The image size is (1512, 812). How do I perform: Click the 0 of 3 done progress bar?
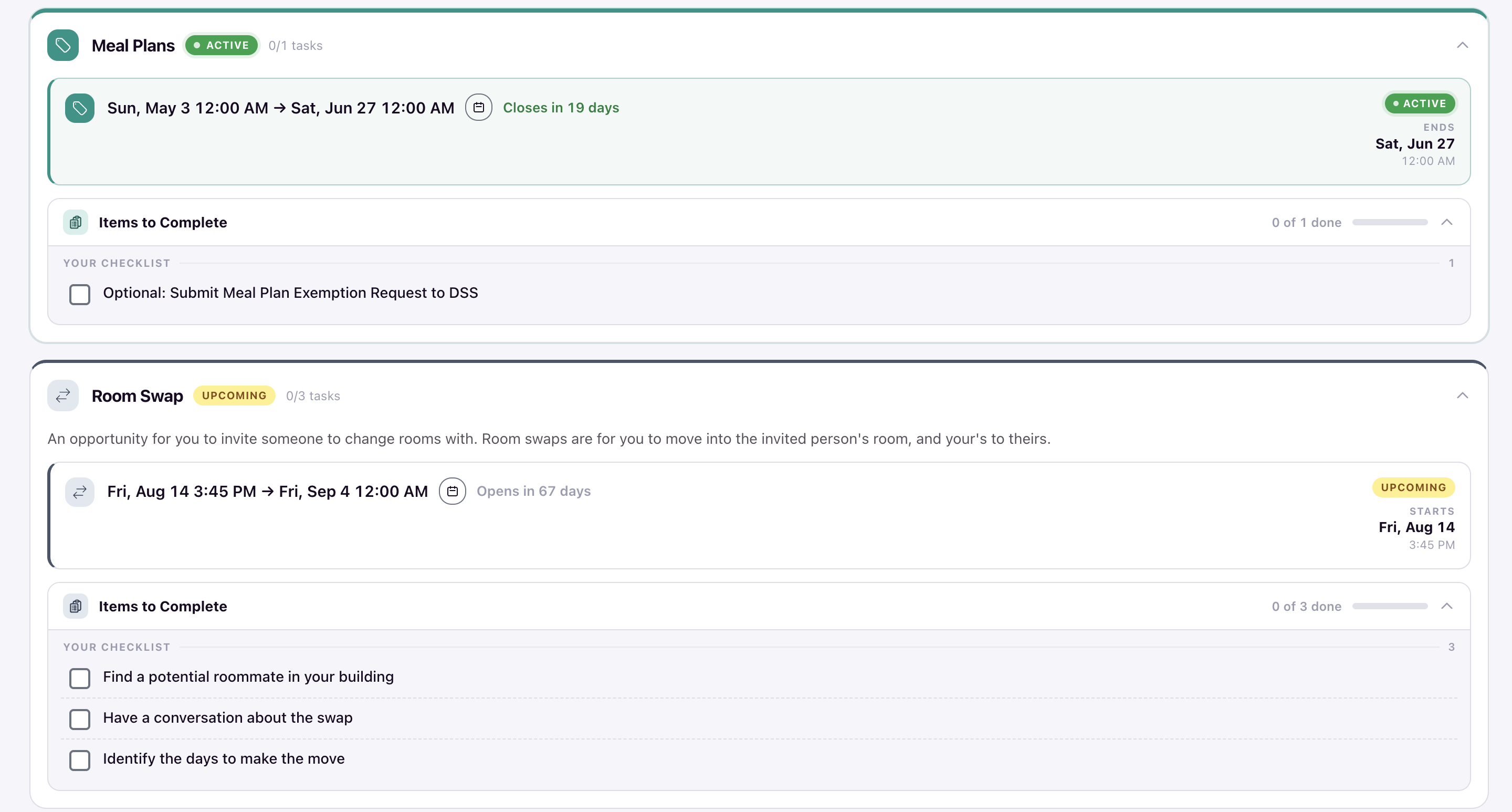(x=1390, y=606)
